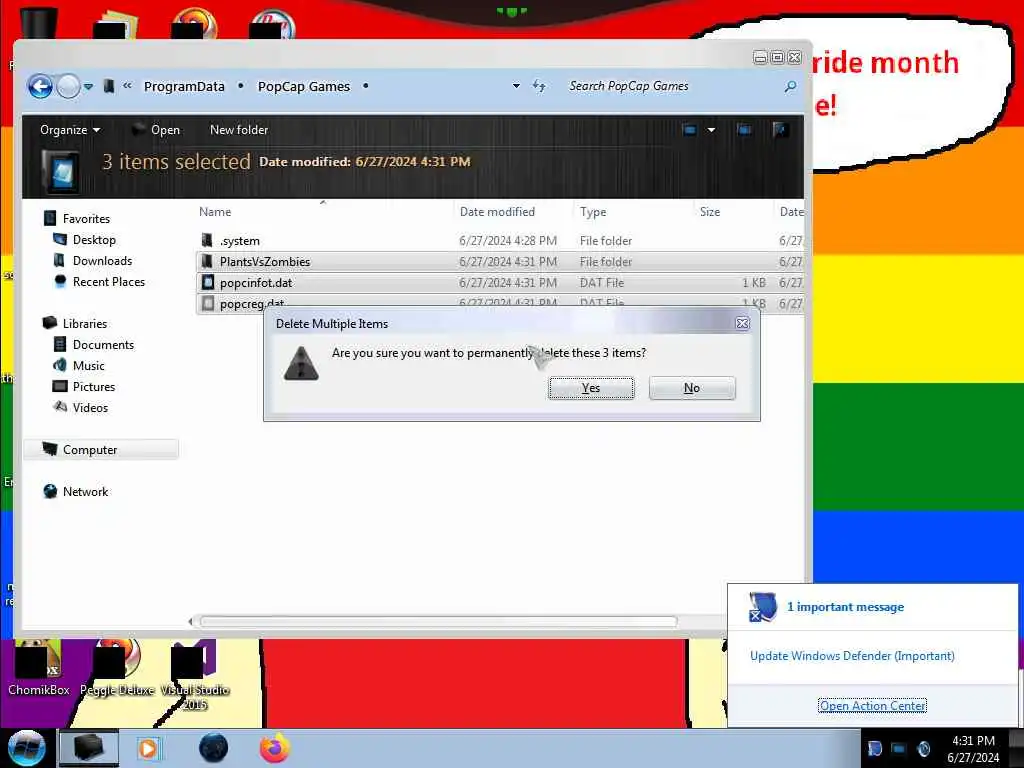Open ChomikBox desktop shortcut
This screenshot has width=1024, height=768.
[x=39, y=667]
